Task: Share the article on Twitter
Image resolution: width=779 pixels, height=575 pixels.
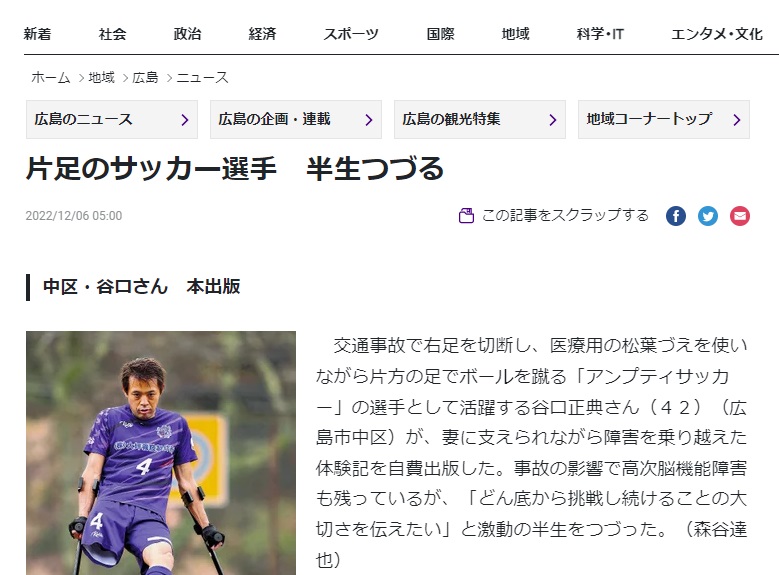Action: point(707,216)
